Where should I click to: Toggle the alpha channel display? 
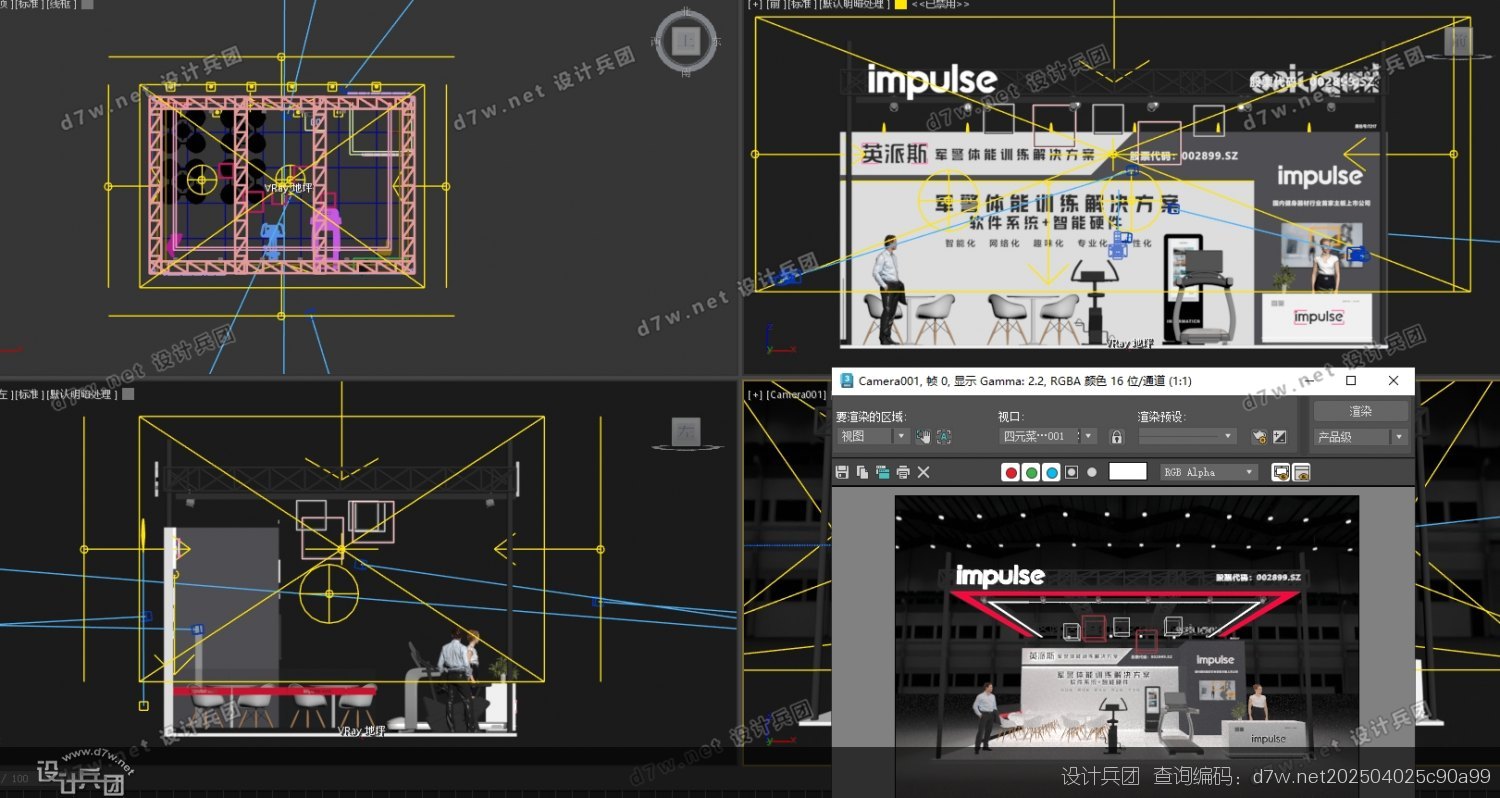1071,472
